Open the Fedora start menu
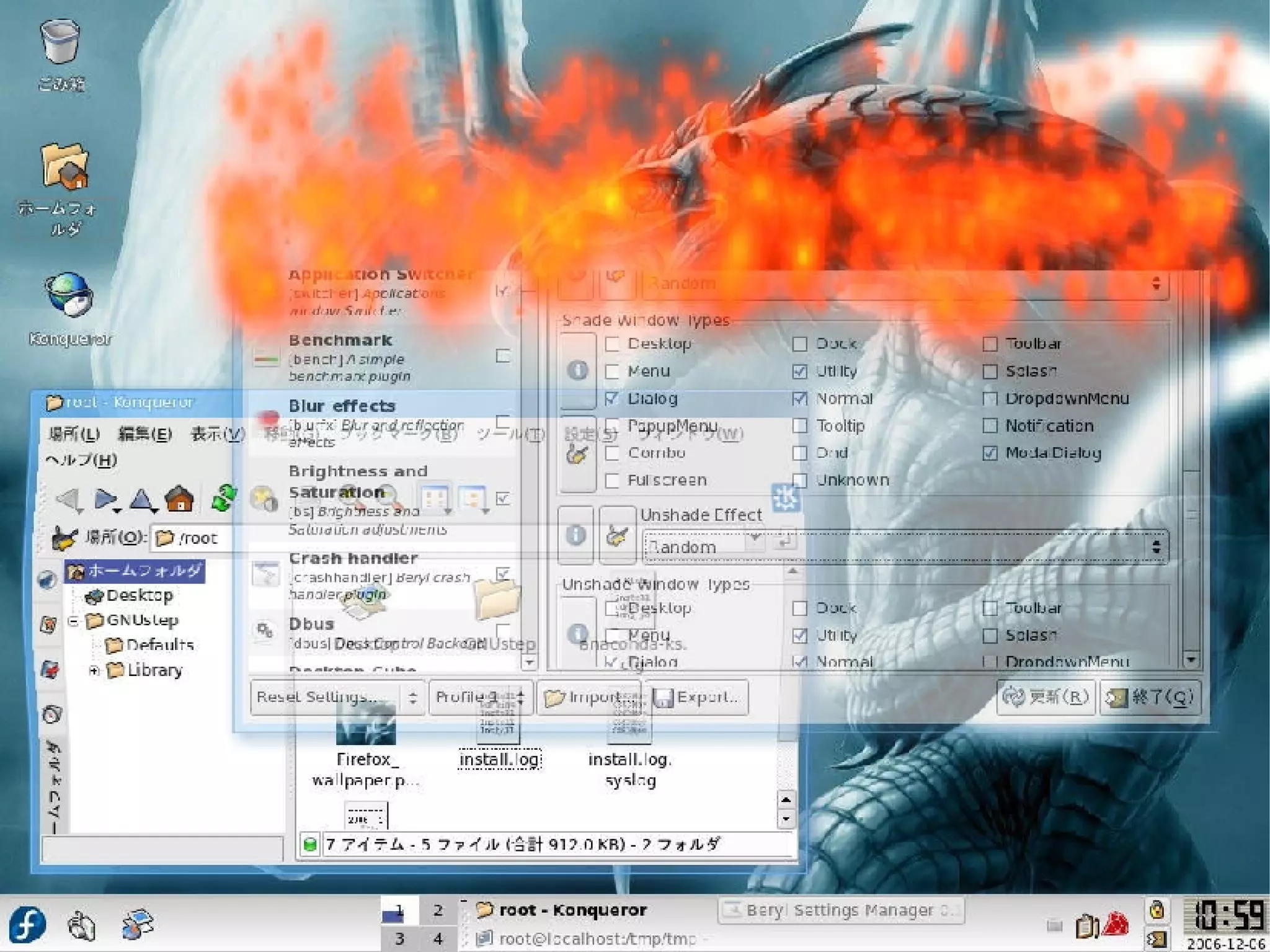The height and width of the screenshot is (952, 1270). (x=26, y=924)
